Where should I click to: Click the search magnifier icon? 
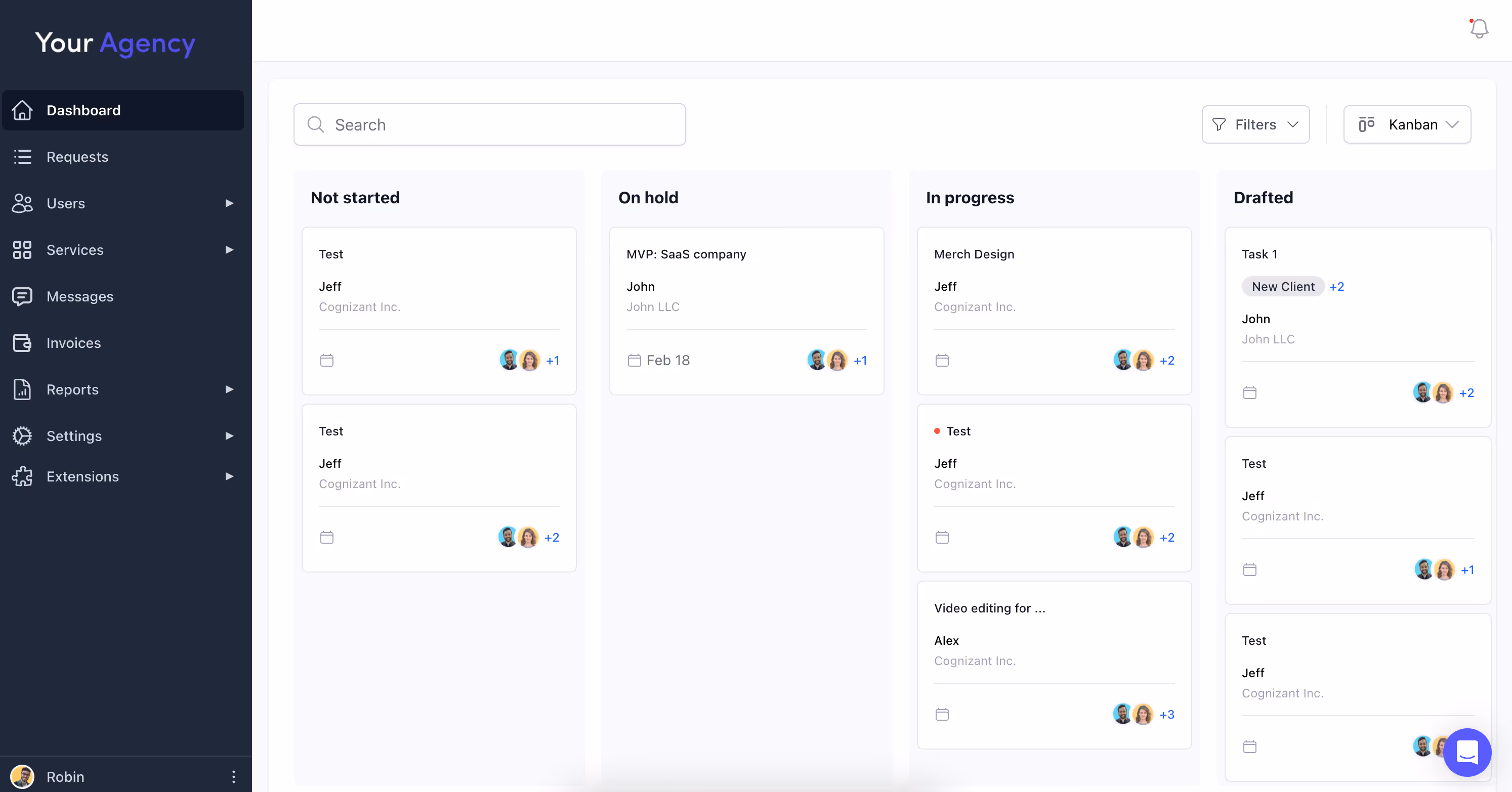[x=316, y=124]
